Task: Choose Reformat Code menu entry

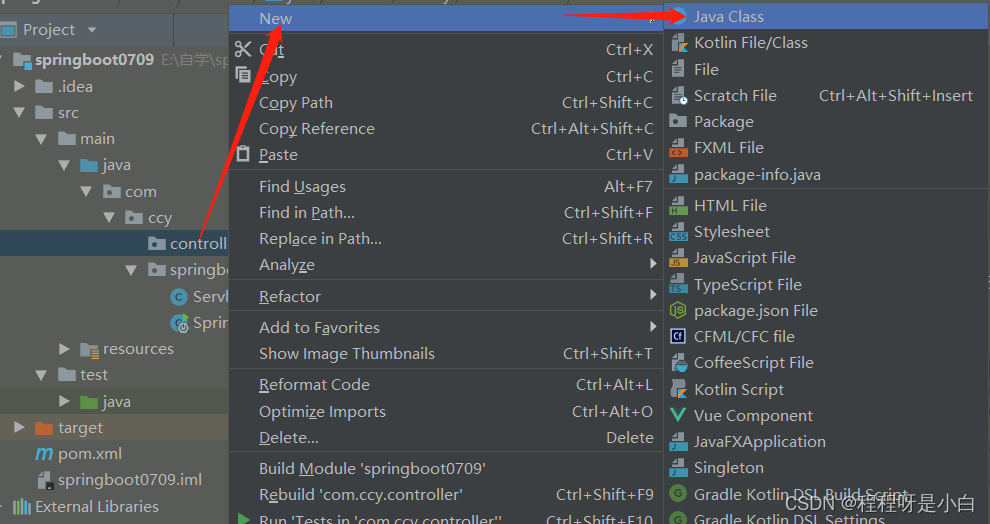Action: [x=314, y=385]
